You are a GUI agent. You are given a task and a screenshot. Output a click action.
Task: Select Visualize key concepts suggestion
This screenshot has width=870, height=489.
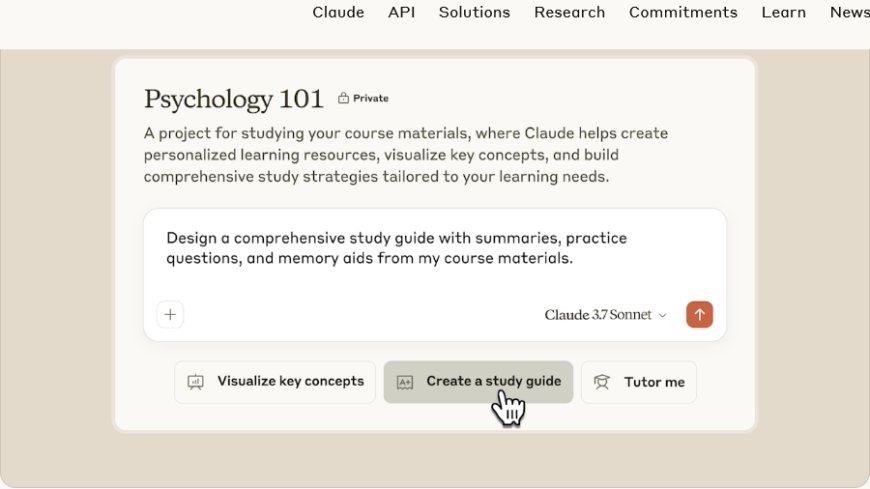pyautogui.click(x=275, y=382)
